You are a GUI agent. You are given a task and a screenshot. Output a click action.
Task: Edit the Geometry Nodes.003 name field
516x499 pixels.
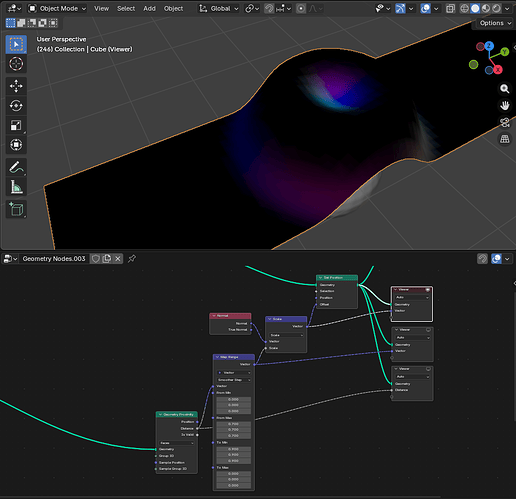point(54,259)
